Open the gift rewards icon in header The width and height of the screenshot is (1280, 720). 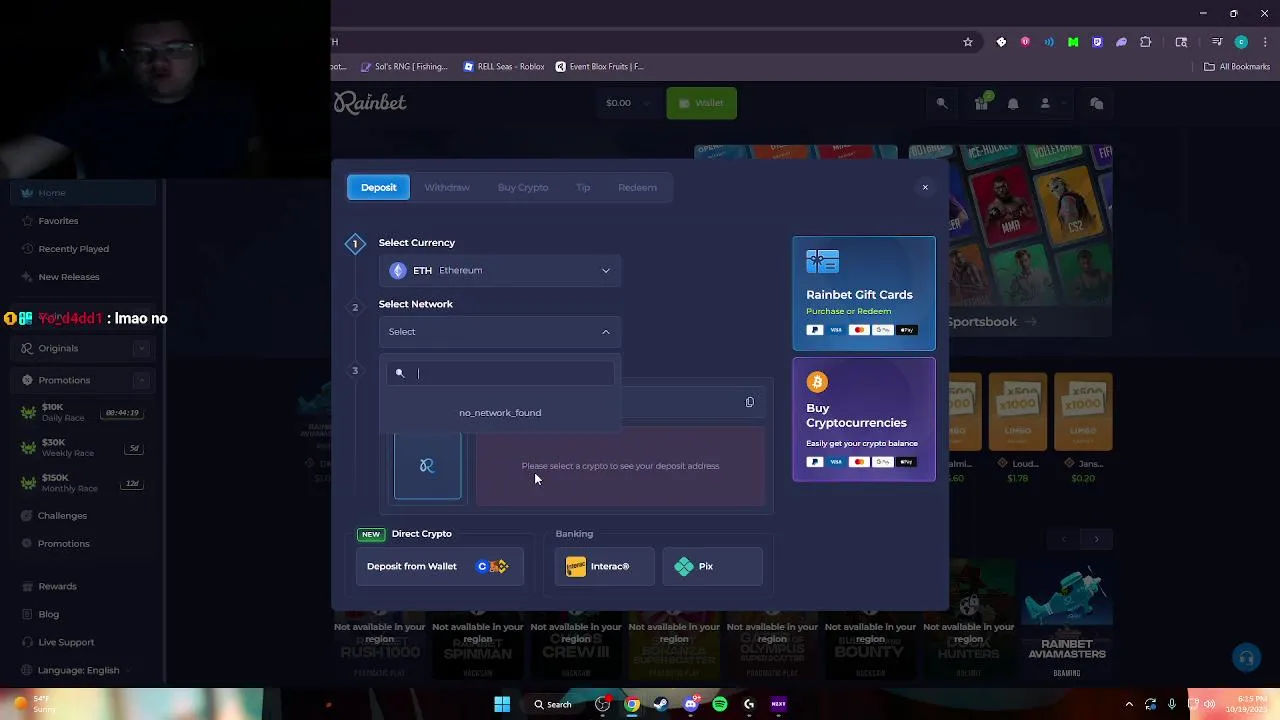[981, 103]
